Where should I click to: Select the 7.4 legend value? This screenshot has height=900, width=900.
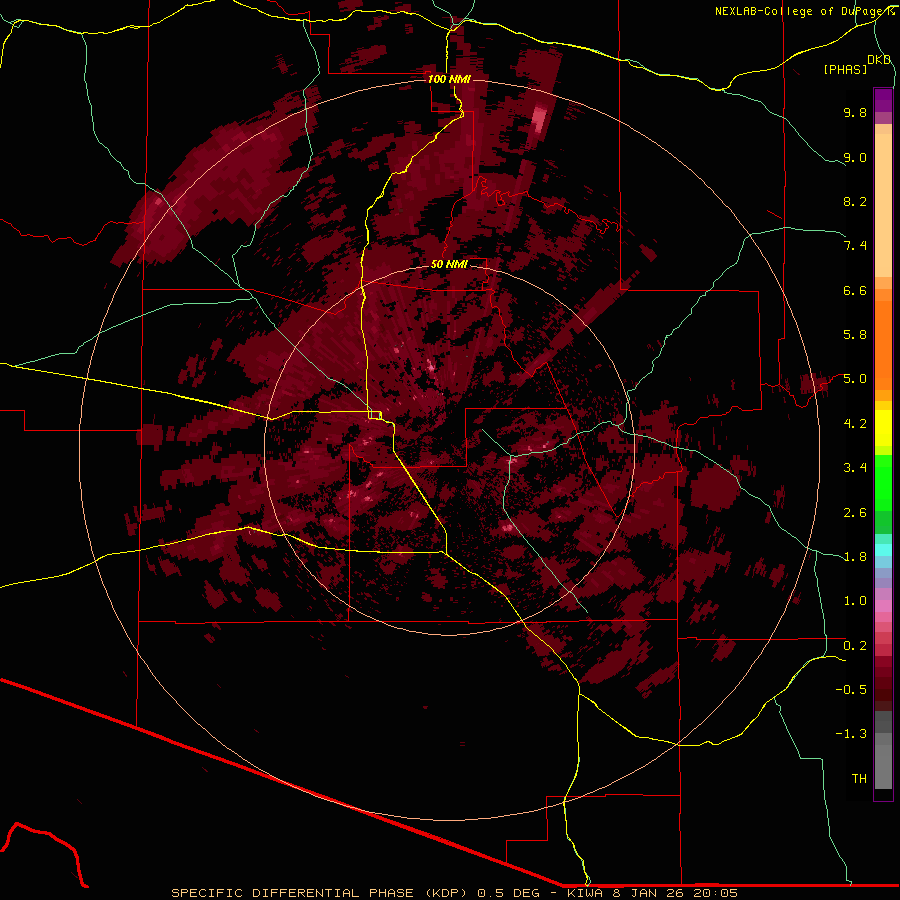pyautogui.click(x=855, y=246)
